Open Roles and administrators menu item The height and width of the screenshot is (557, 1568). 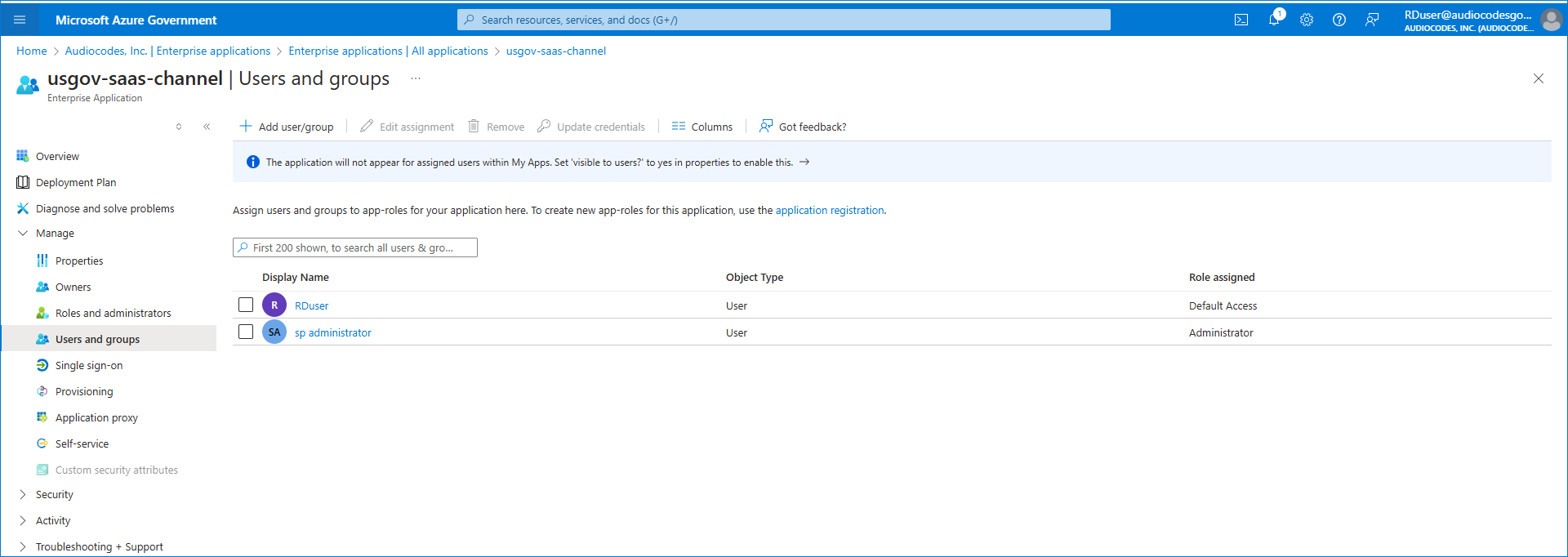pos(114,313)
